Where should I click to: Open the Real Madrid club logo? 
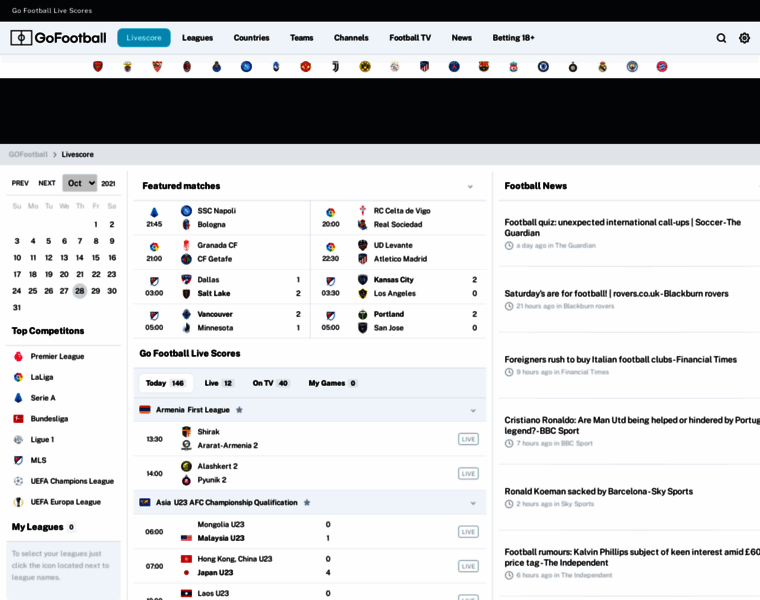[x=602, y=66]
